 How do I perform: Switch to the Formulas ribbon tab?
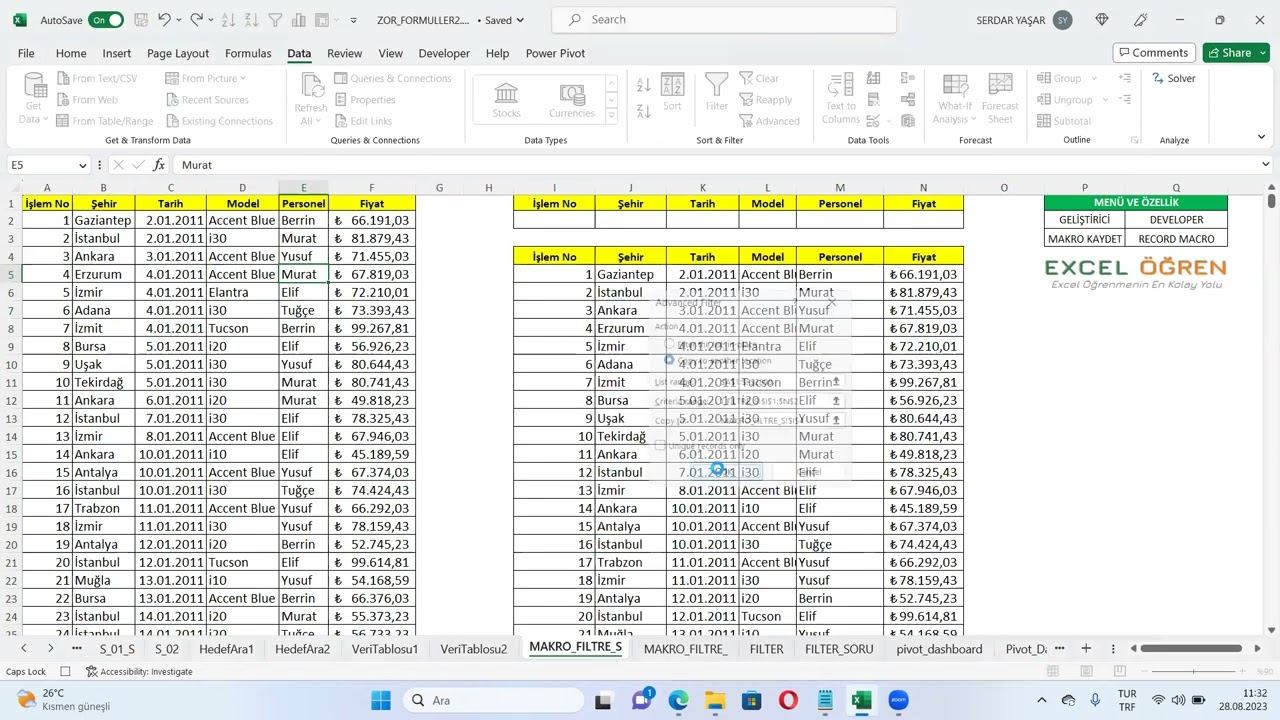tap(248, 53)
